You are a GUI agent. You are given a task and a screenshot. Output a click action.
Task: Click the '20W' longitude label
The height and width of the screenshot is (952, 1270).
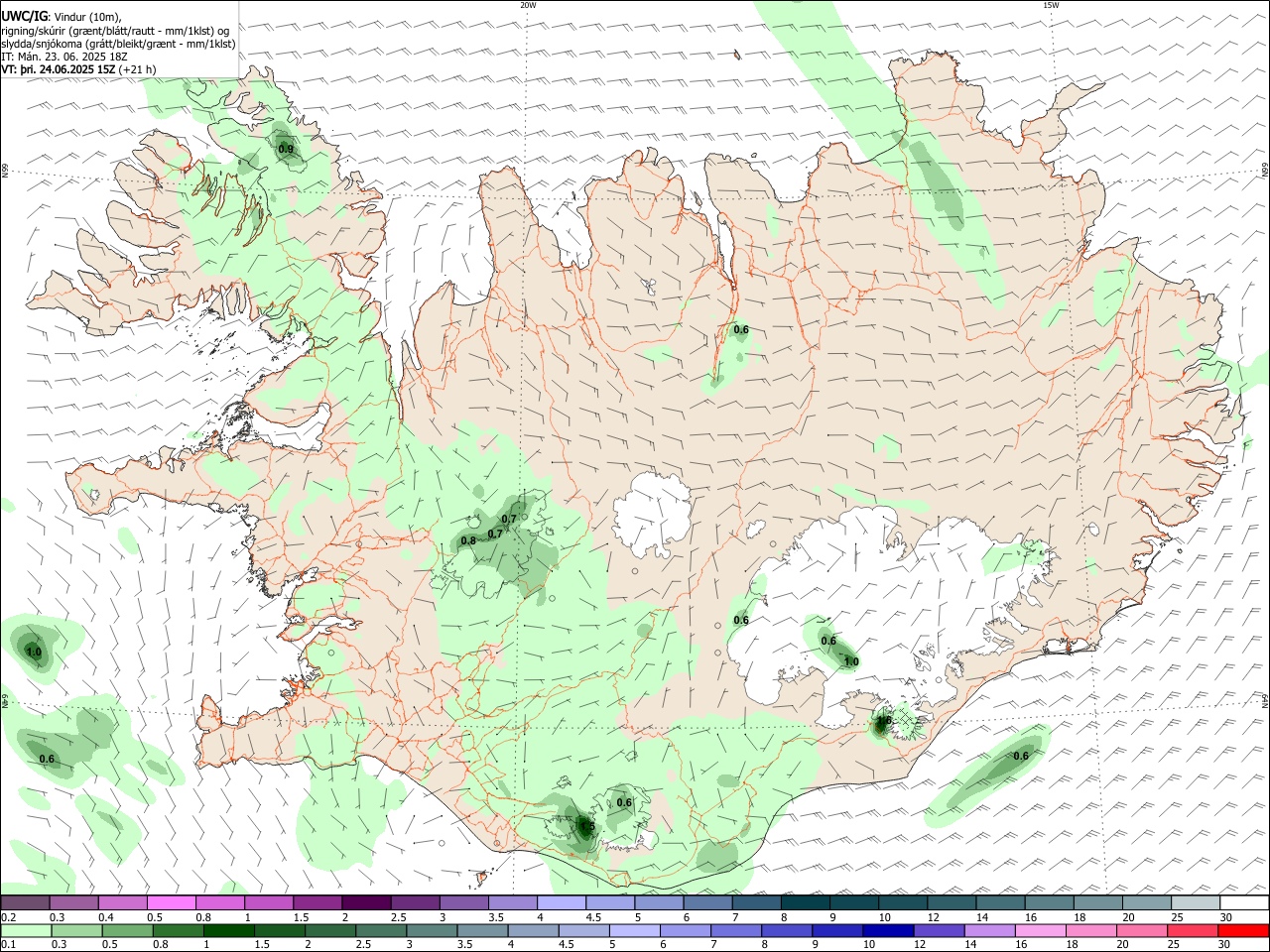(x=528, y=5)
